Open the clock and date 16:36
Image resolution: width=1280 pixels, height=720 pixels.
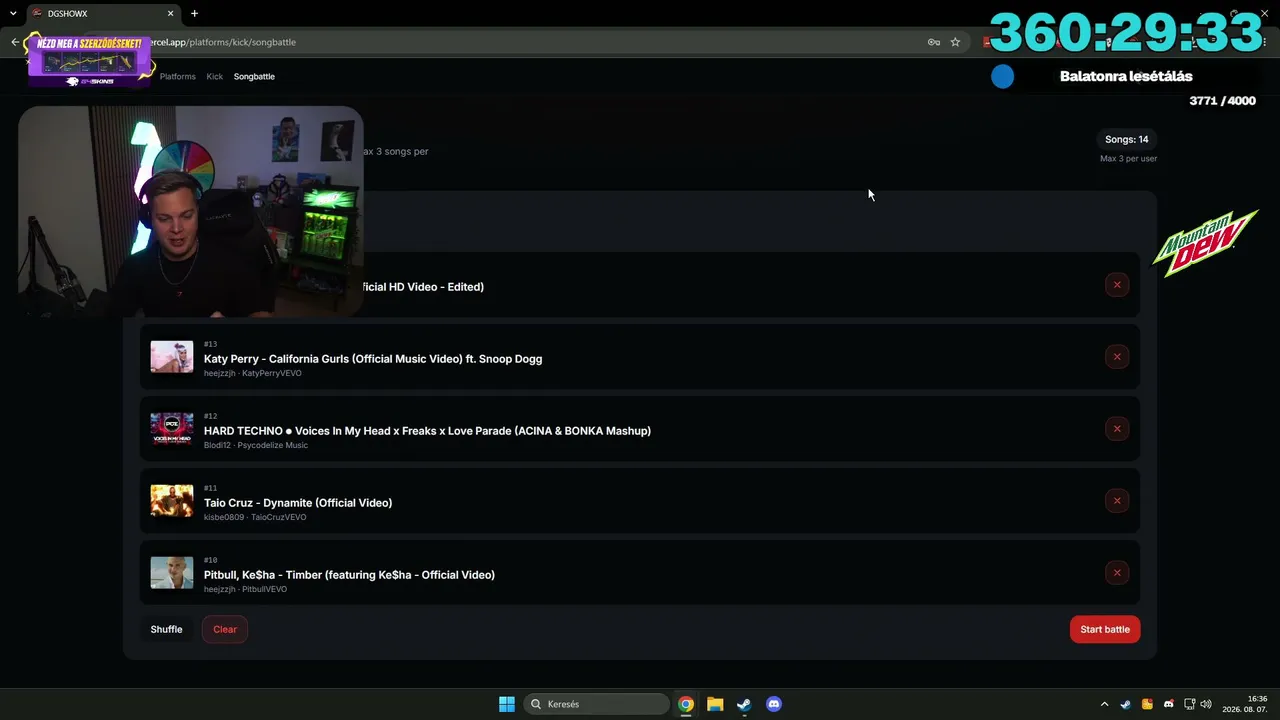[x=1244, y=704]
